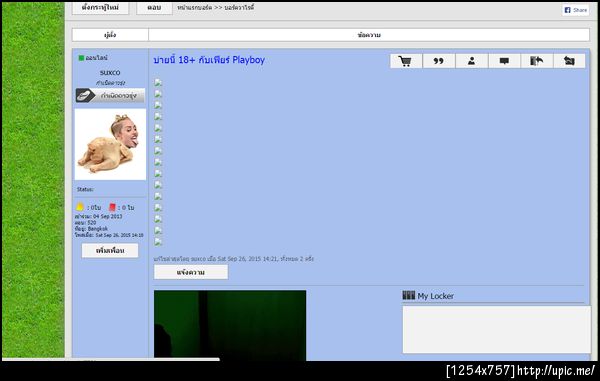Click the My Locker heading text
Image resolution: width=600 pixels, height=381 pixels.
point(435,296)
